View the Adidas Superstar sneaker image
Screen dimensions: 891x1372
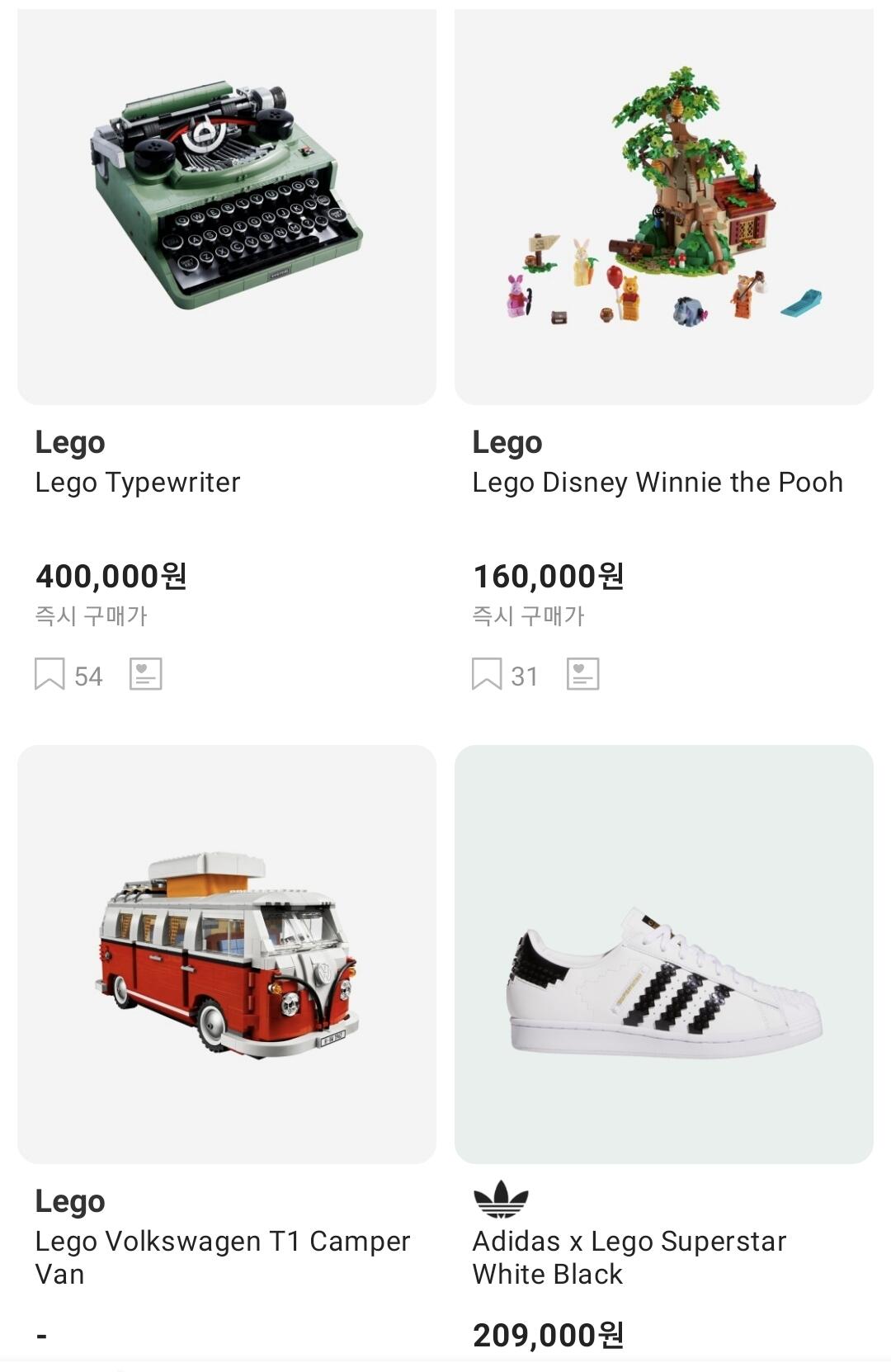coord(664,955)
